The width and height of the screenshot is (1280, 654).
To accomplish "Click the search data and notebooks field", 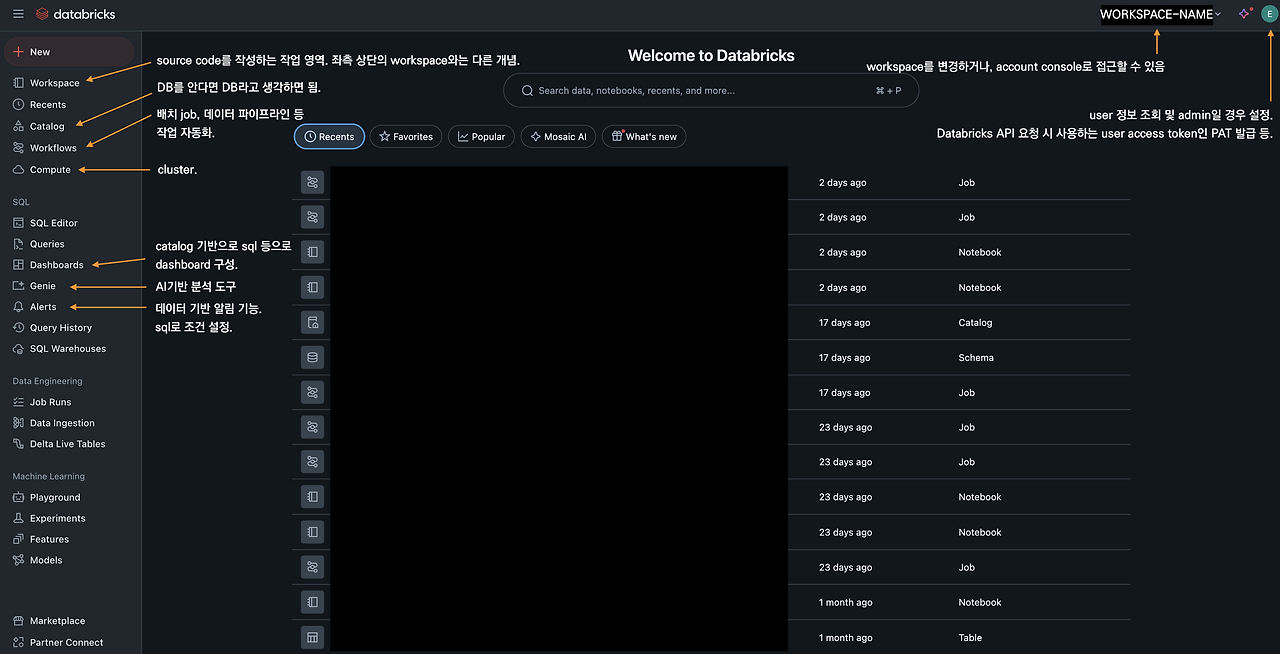I will pyautogui.click(x=710, y=90).
